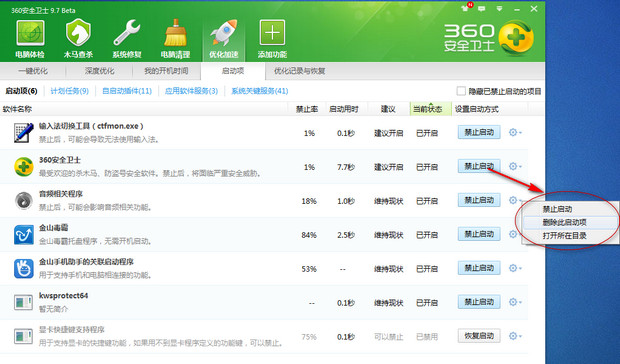Click 禁止启动 button for 金山手机助手 row
Viewport: 620px width, 364px height.
coord(479,268)
